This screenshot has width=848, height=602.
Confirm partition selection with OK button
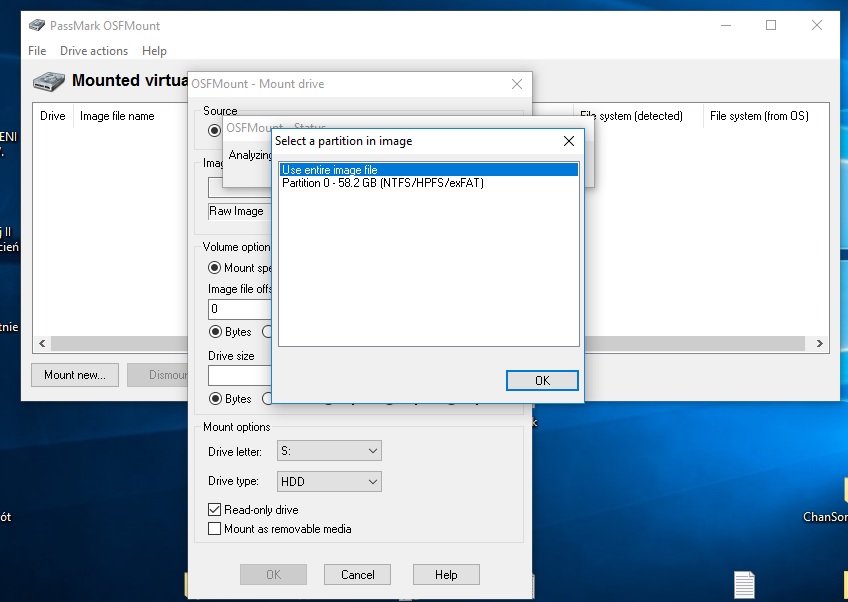pyautogui.click(x=542, y=380)
